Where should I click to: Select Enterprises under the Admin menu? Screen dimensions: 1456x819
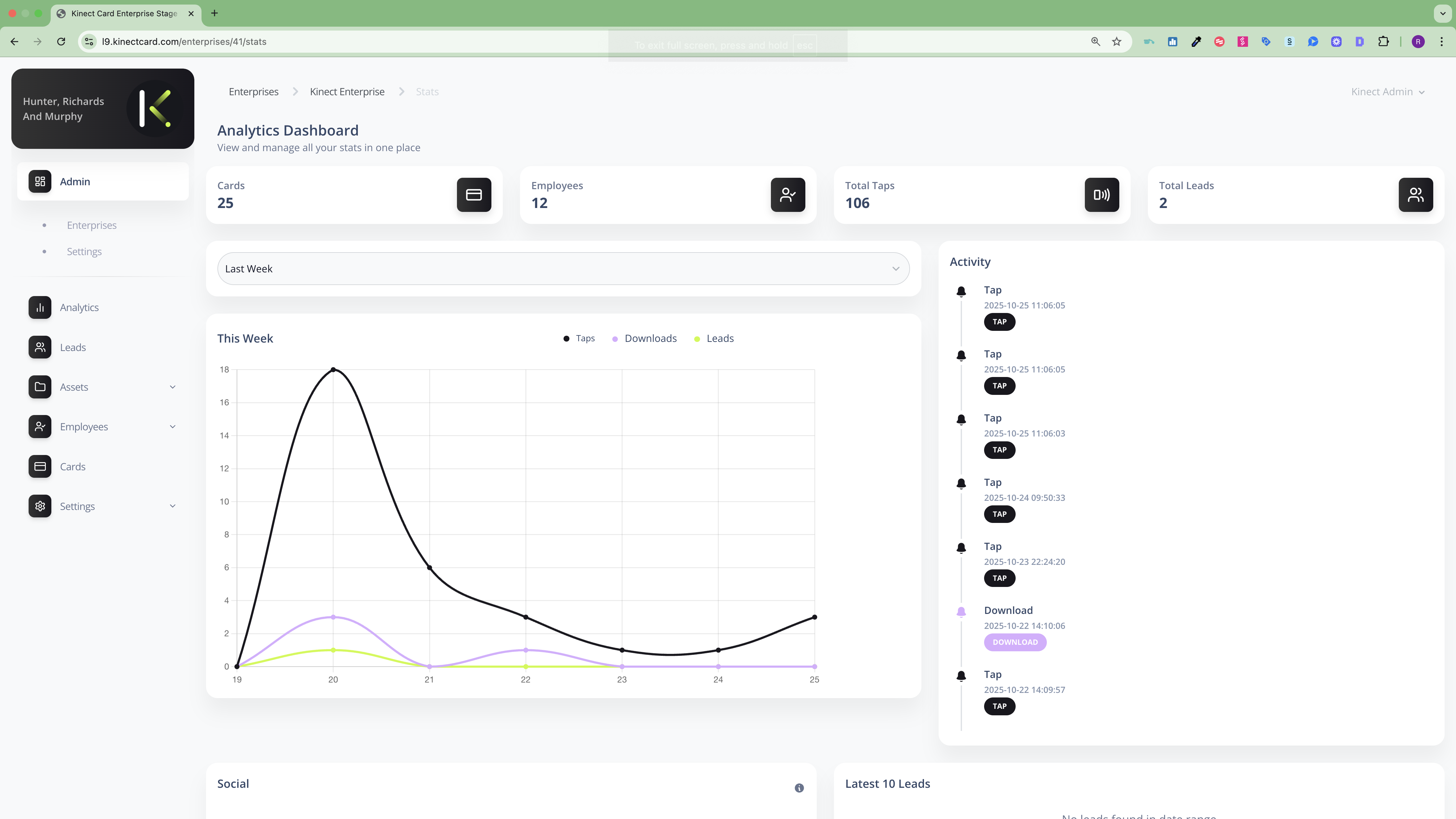point(92,226)
